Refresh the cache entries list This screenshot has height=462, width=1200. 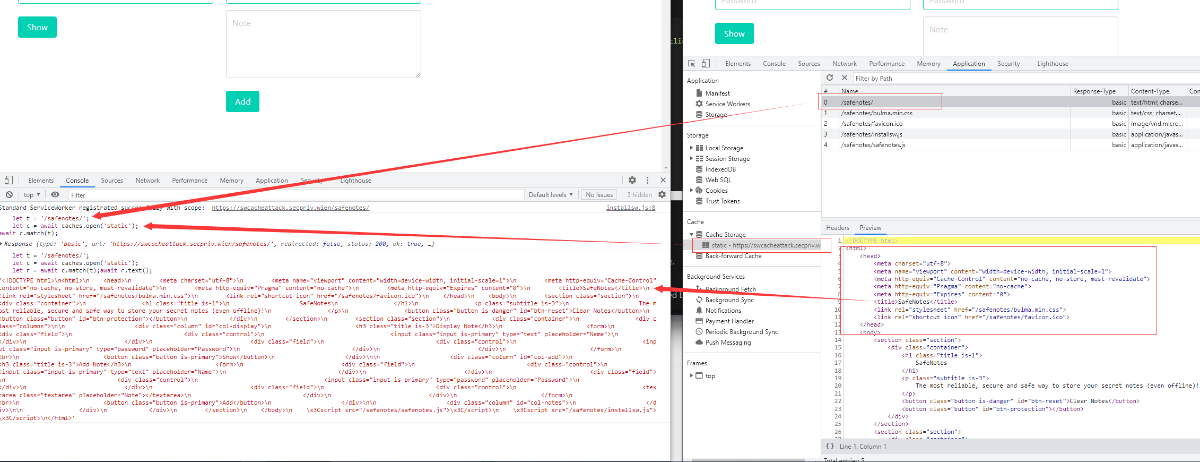pyautogui.click(x=829, y=77)
